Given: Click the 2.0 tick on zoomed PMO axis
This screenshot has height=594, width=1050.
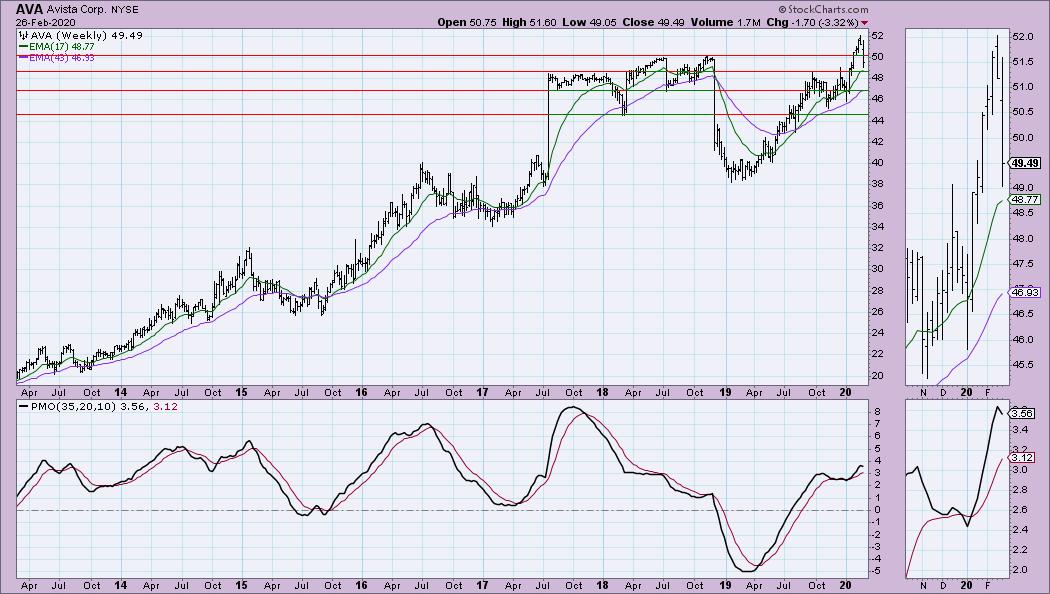Looking at the screenshot, I should point(1019,570).
